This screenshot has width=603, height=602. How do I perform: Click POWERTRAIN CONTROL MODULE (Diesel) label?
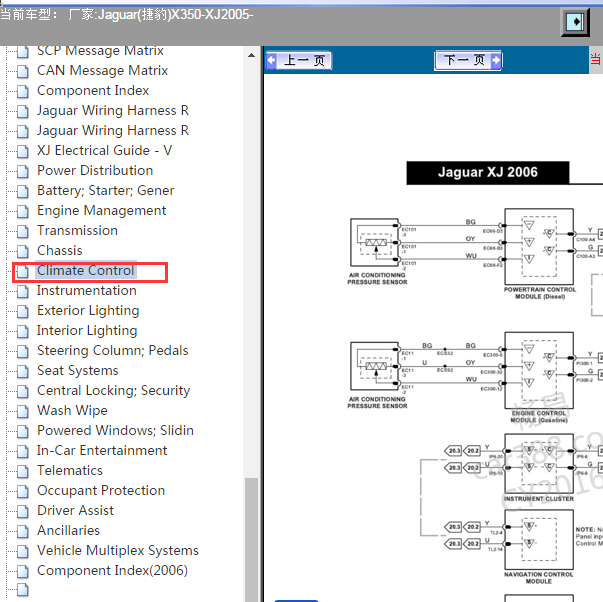[540, 293]
